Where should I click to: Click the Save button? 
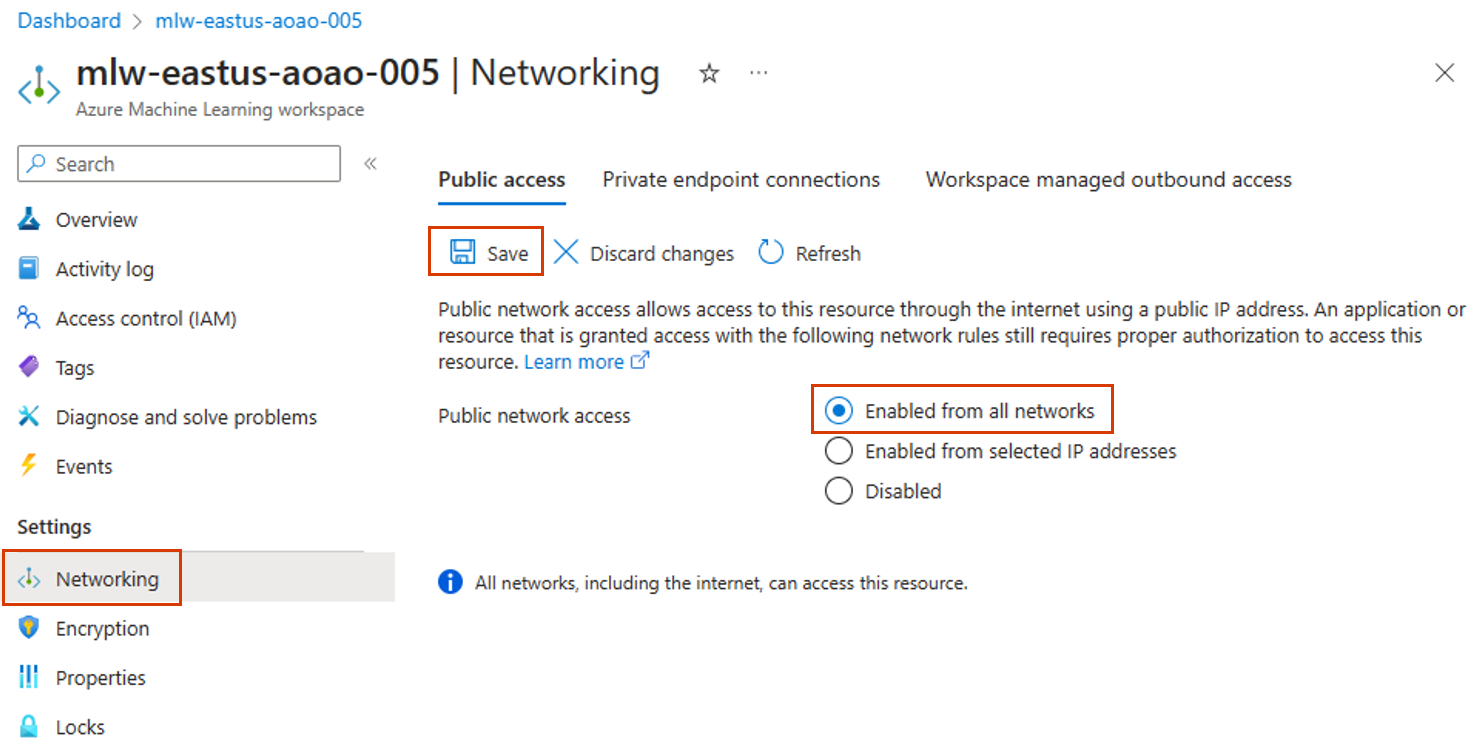[x=488, y=253]
